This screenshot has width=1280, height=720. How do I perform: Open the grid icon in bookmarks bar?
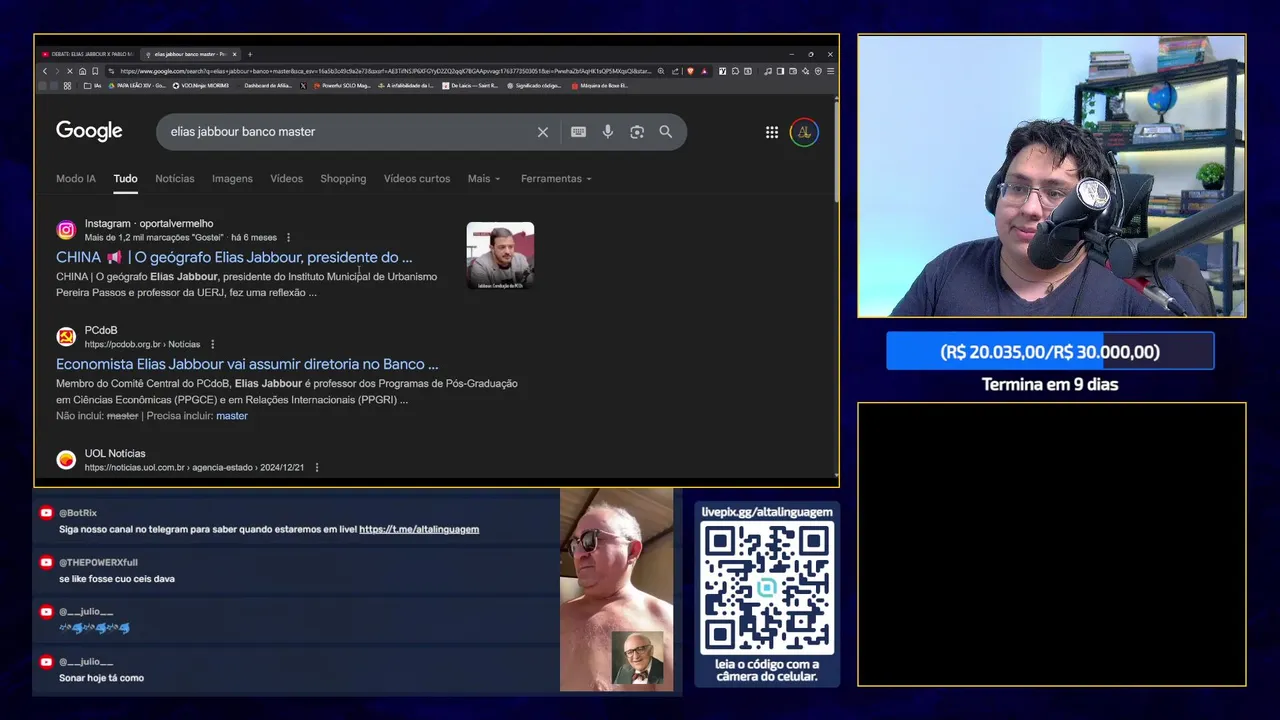(x=67, y=86)
